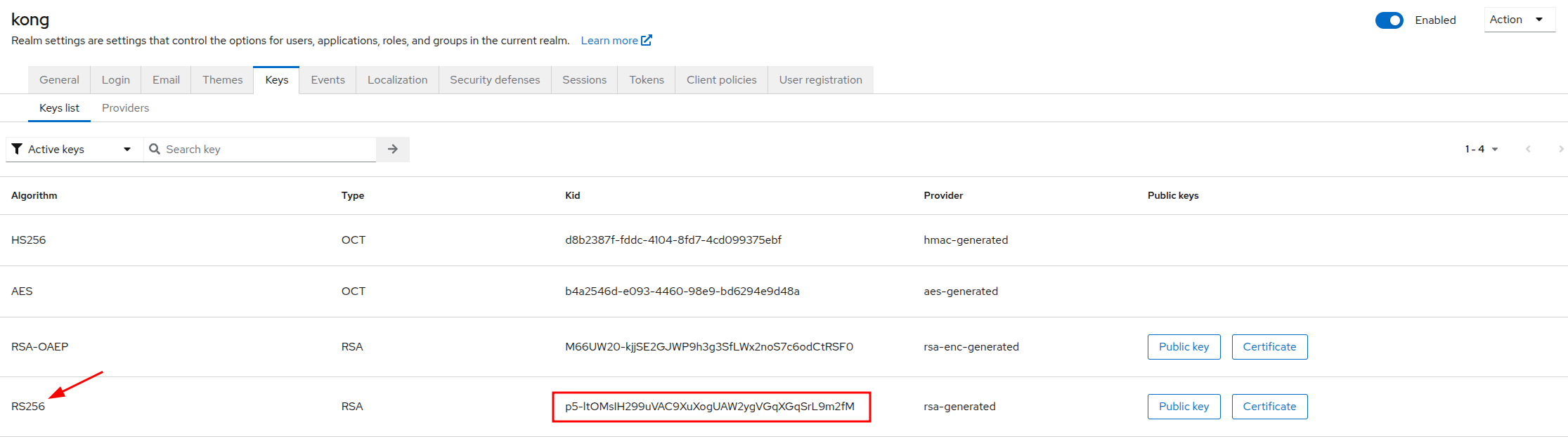Click the previous page chevron icon
The image size is (1568, 446).
[1528, 149]
